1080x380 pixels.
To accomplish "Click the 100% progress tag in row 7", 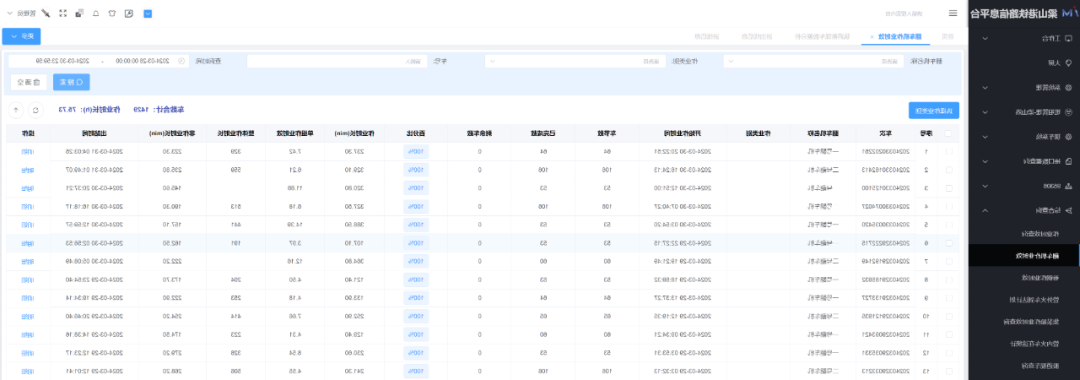I will coord(416,261).
